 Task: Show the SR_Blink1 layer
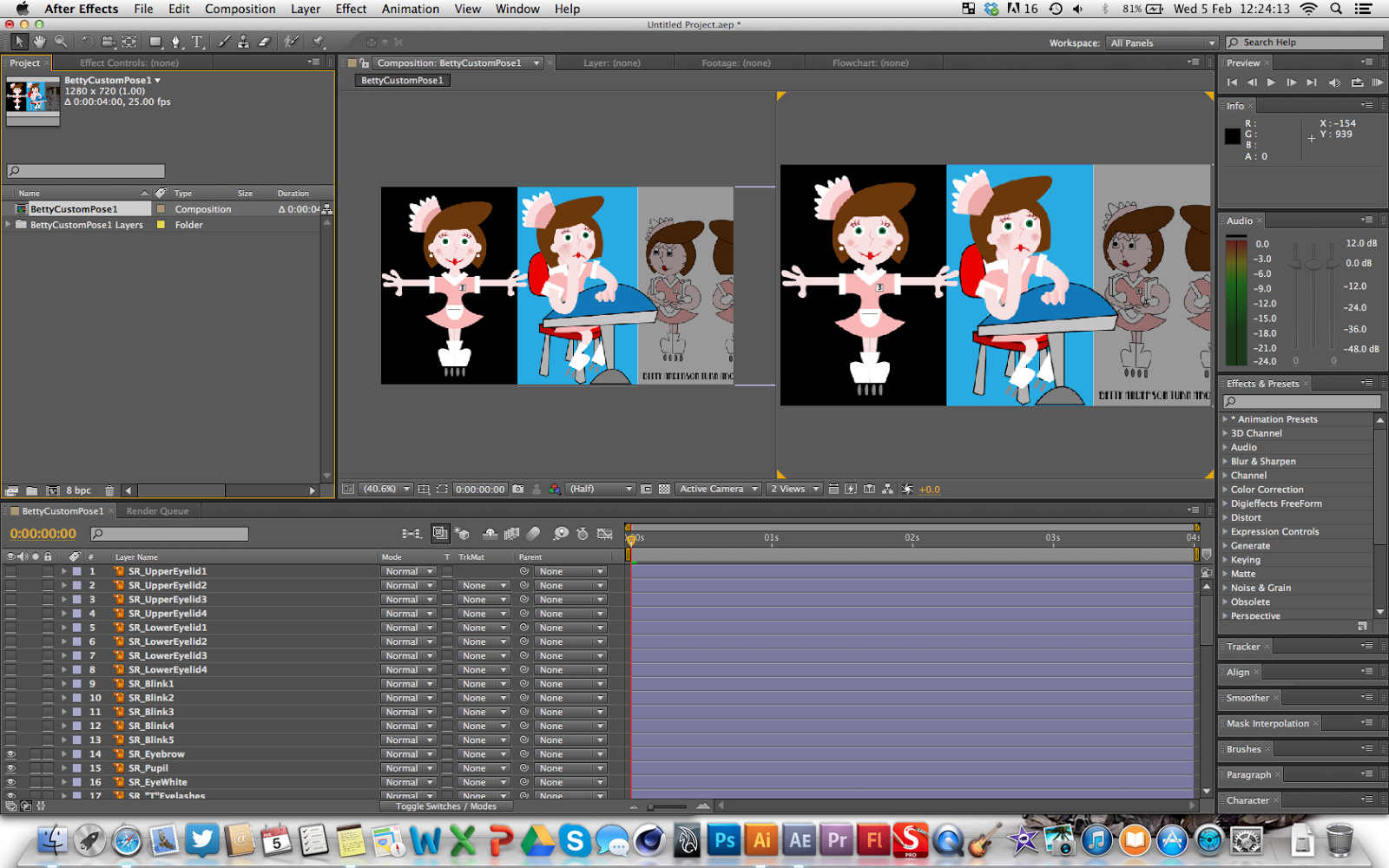(x=11, y=684)
